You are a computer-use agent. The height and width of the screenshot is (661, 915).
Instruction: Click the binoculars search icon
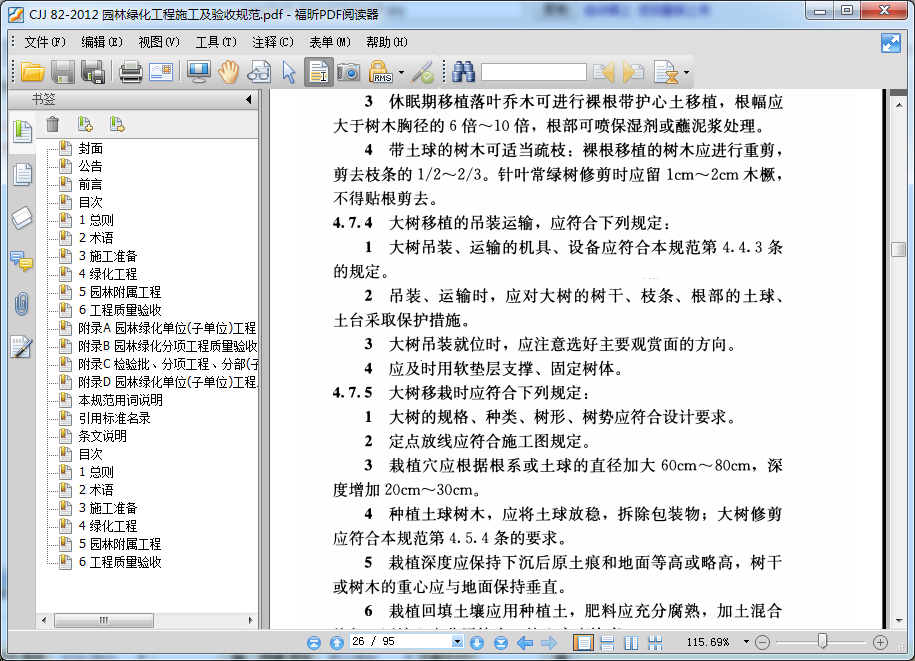pyautogui.click(x=464, y=72)
